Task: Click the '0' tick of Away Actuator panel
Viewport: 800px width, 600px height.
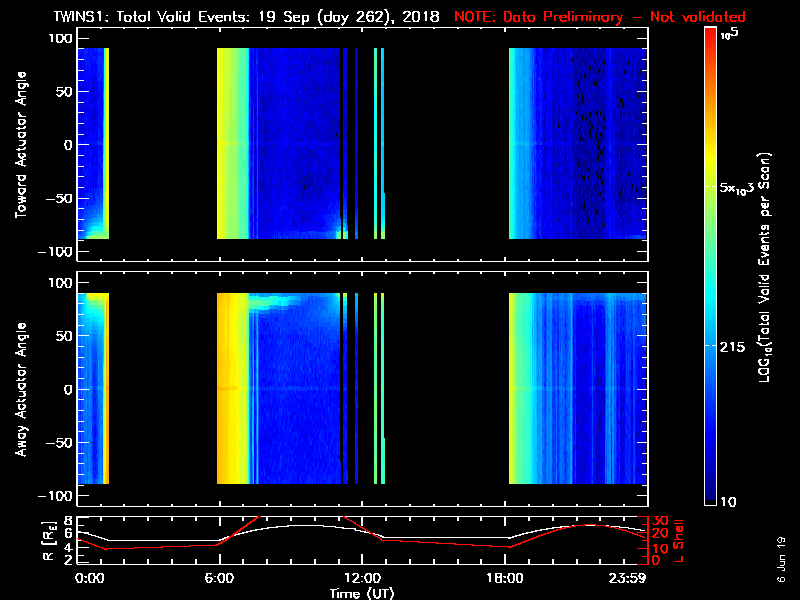Action: click(x=68, y=390)
